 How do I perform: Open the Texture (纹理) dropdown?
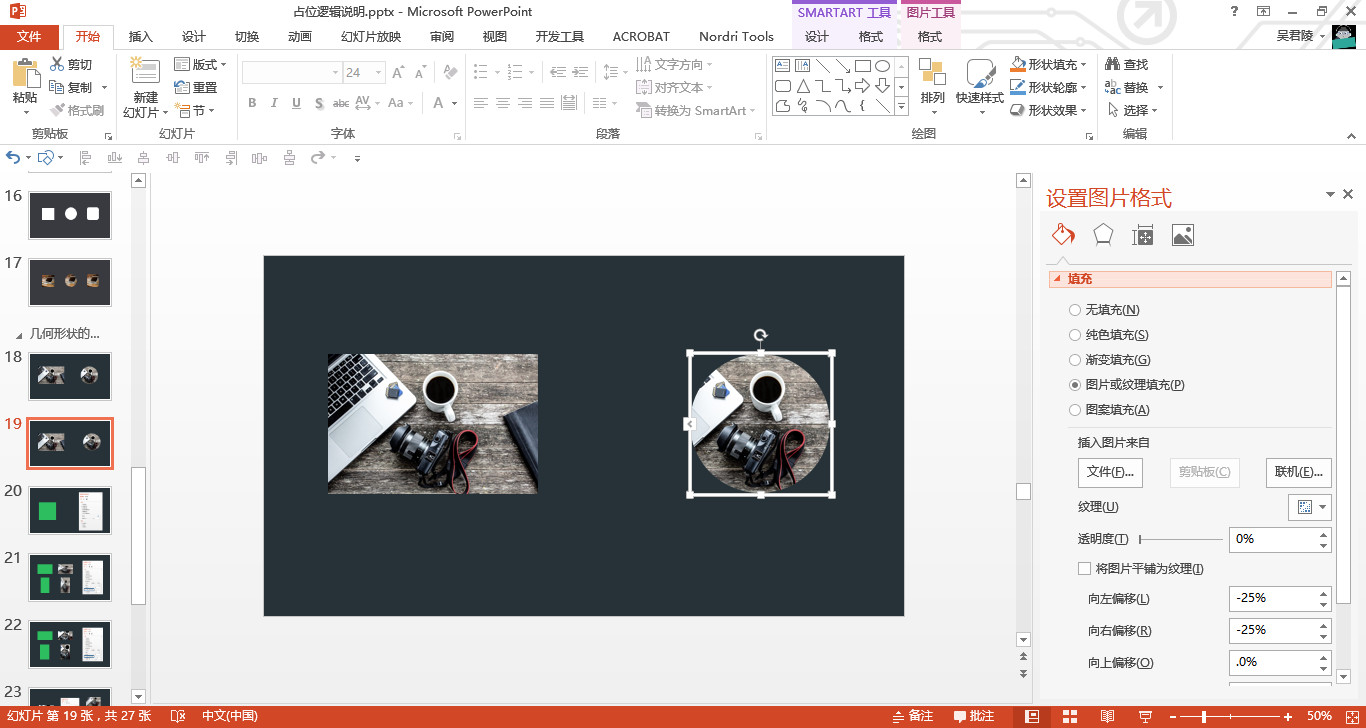pos(1309,507)
